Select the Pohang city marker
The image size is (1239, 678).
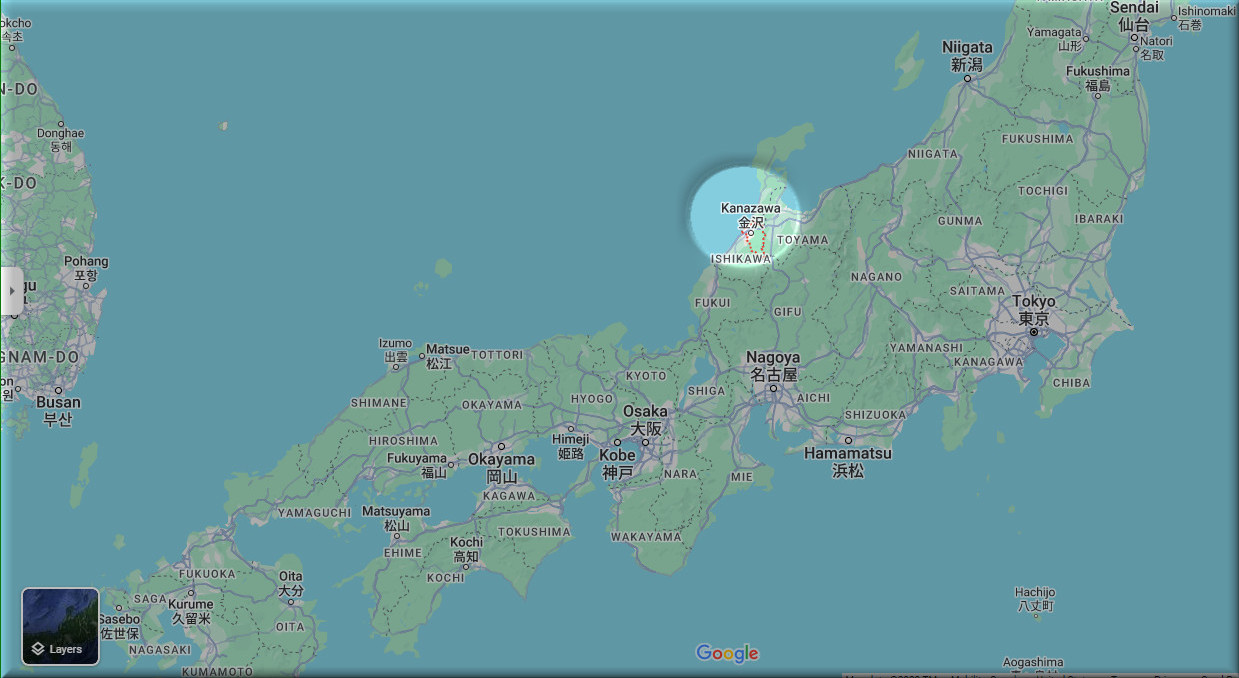[x=86, y=286]
